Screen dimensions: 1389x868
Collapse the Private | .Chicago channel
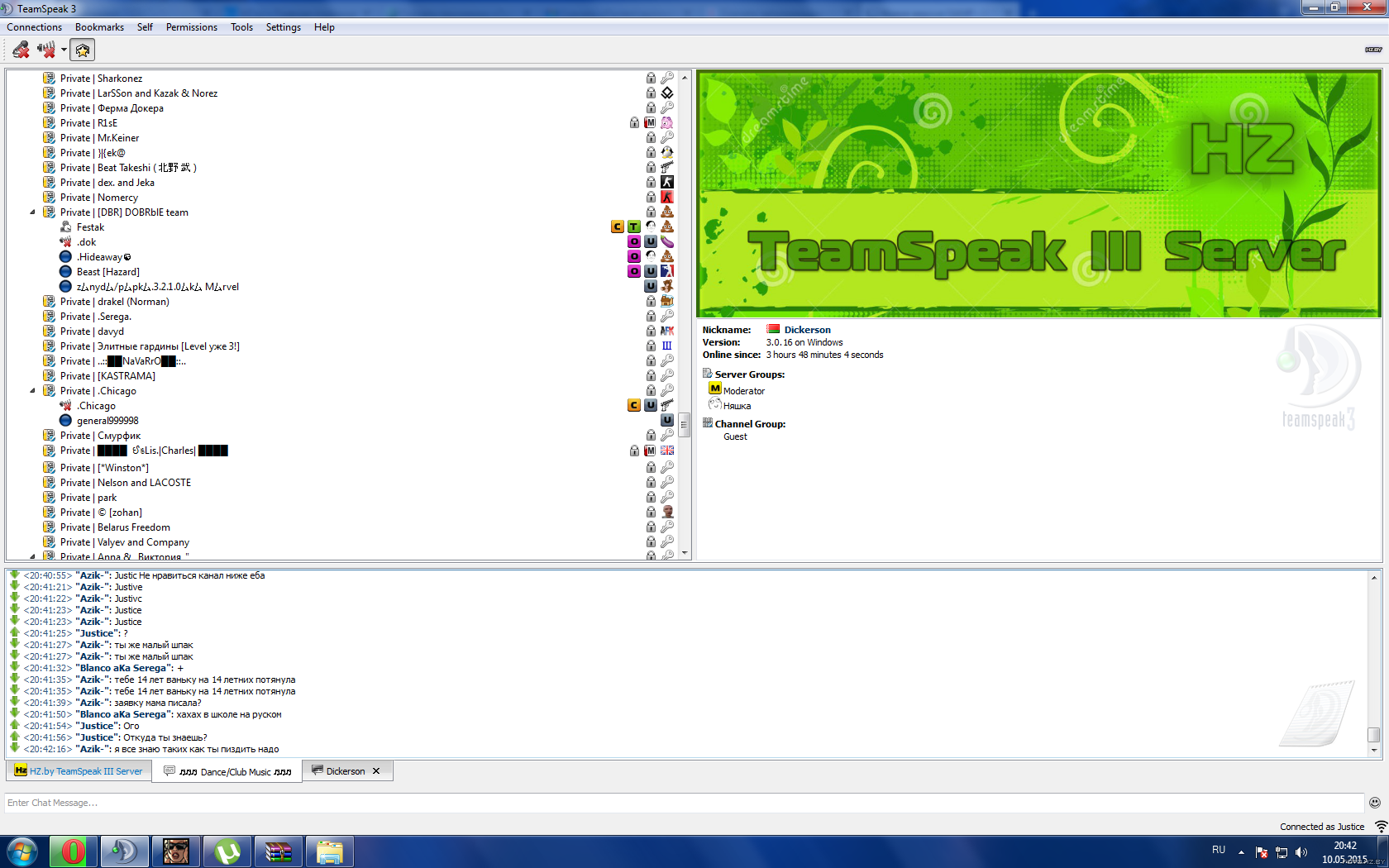(x=33, y=391)
